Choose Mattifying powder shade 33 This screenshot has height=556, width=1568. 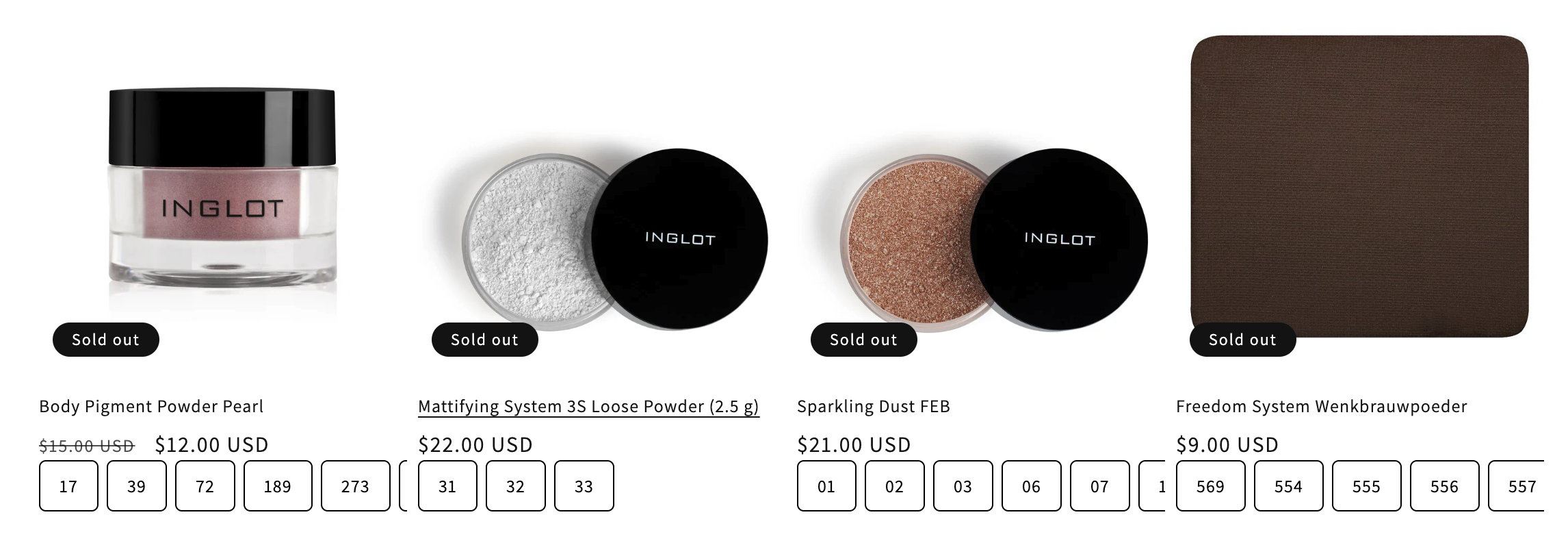coord(584,486)
